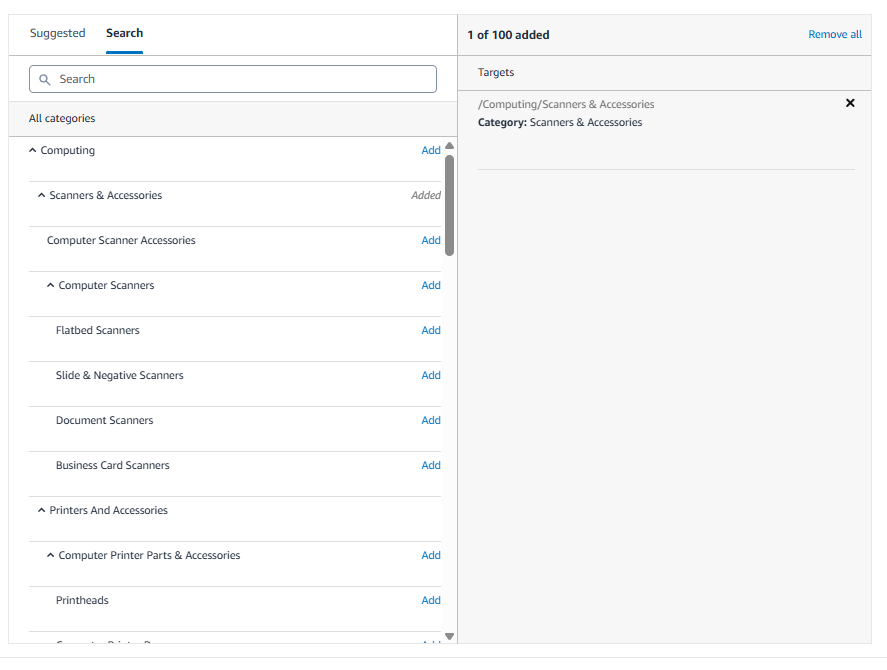The width and height of the screenshot is (887, 670).
Task: Collapse the Printers And Accessories category
Action: (x=40, y=510)
